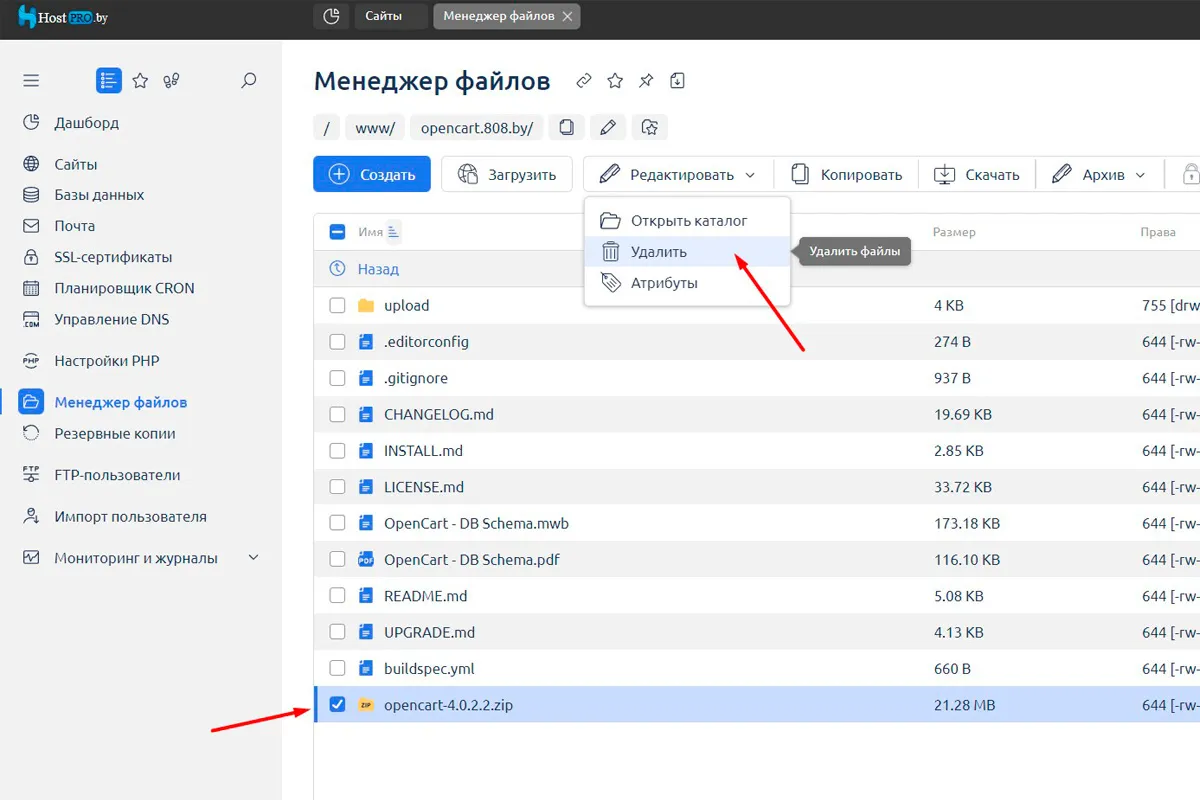Expand the Мониторинг и журналы section
The width and height of the screenshot is (1200, 800).
253,558
